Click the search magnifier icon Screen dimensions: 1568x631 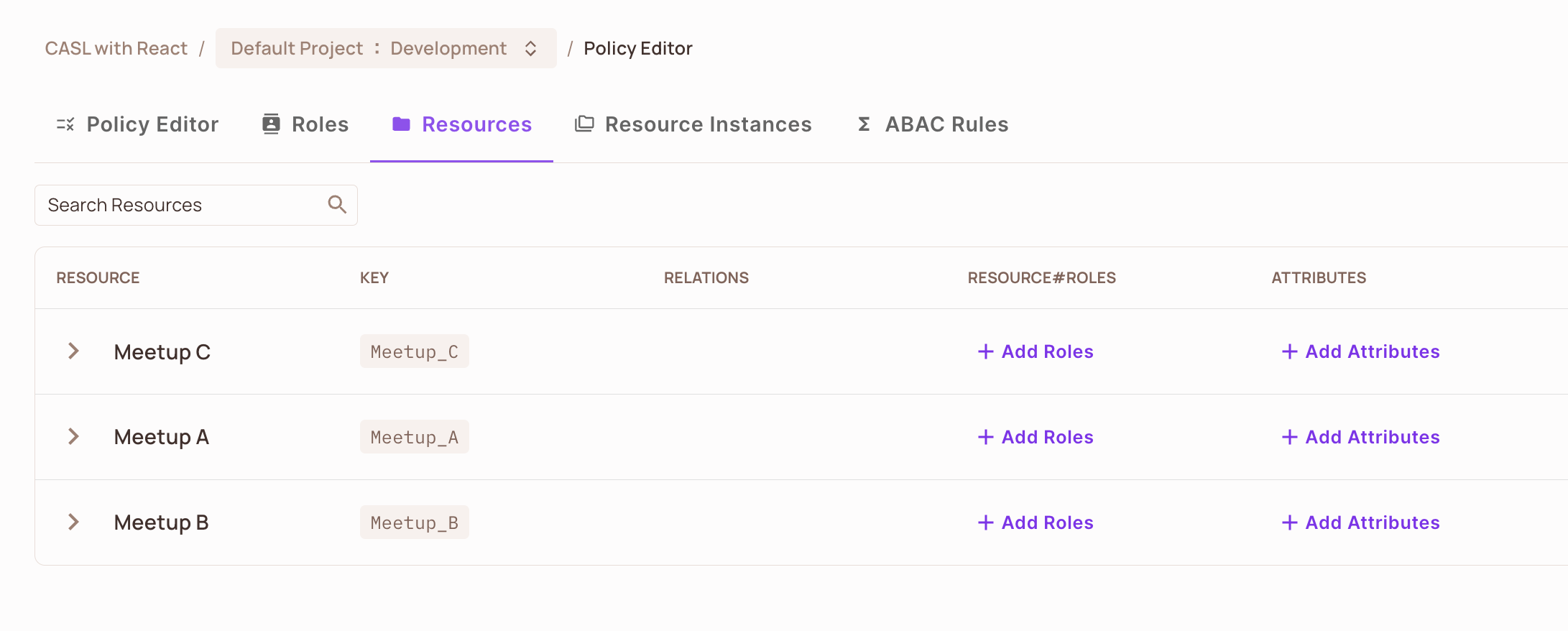337,205
